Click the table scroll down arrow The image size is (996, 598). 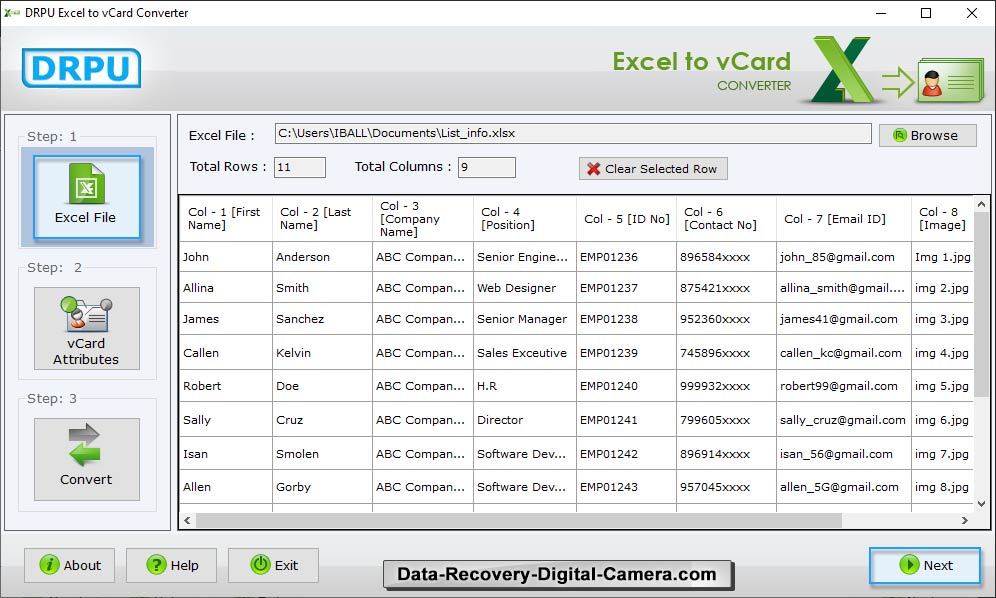[x=981, y=503]
